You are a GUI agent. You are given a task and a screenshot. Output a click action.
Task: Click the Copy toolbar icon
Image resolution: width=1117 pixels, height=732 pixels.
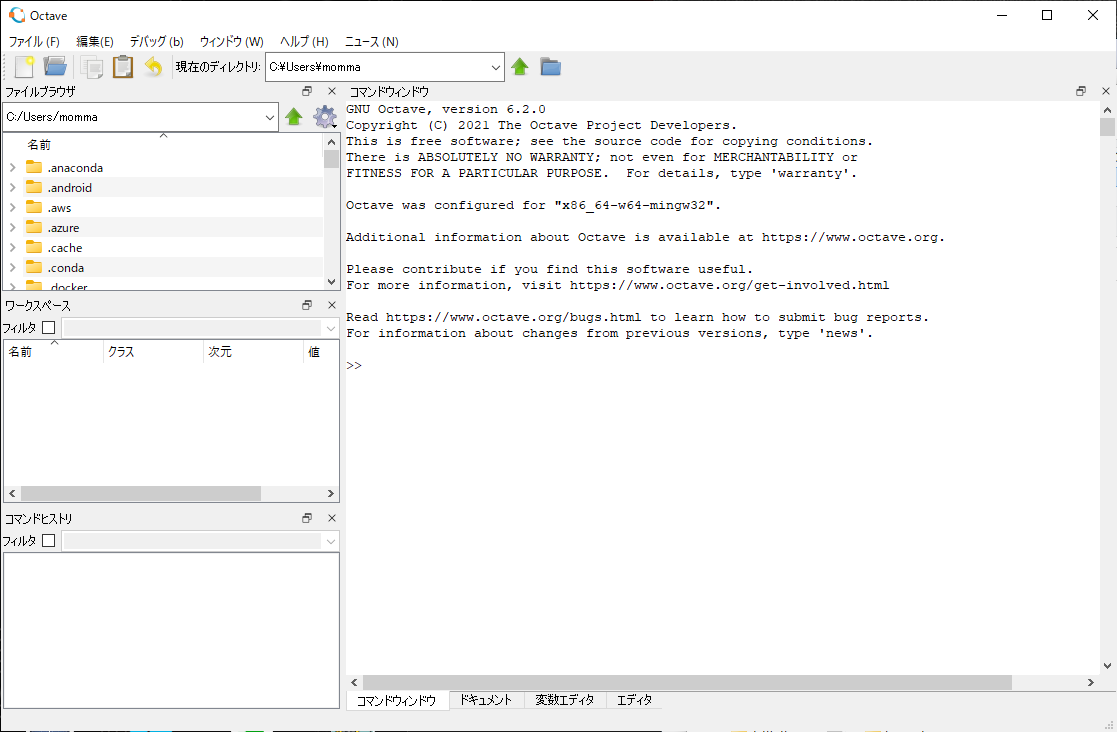pyautogui.click(x=92, y=67)
